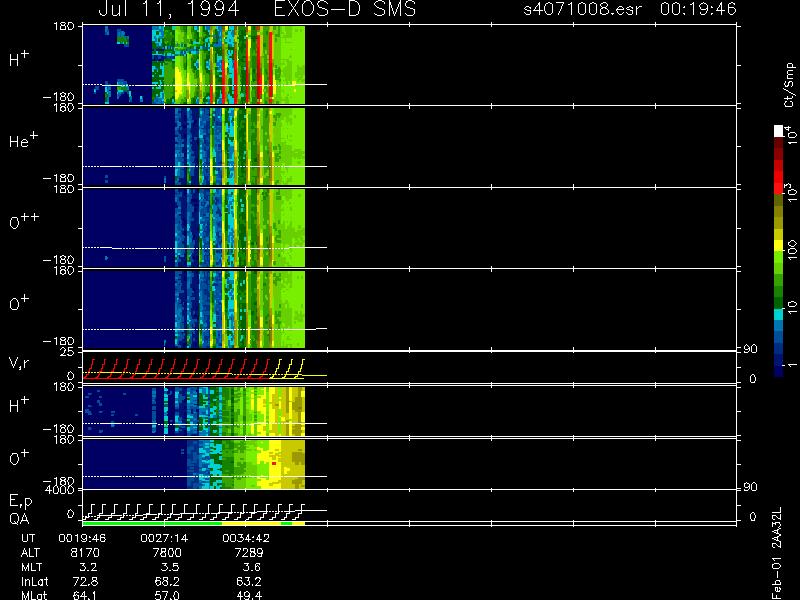
Task: Click the ALT row label
Action: pos(30,553)
